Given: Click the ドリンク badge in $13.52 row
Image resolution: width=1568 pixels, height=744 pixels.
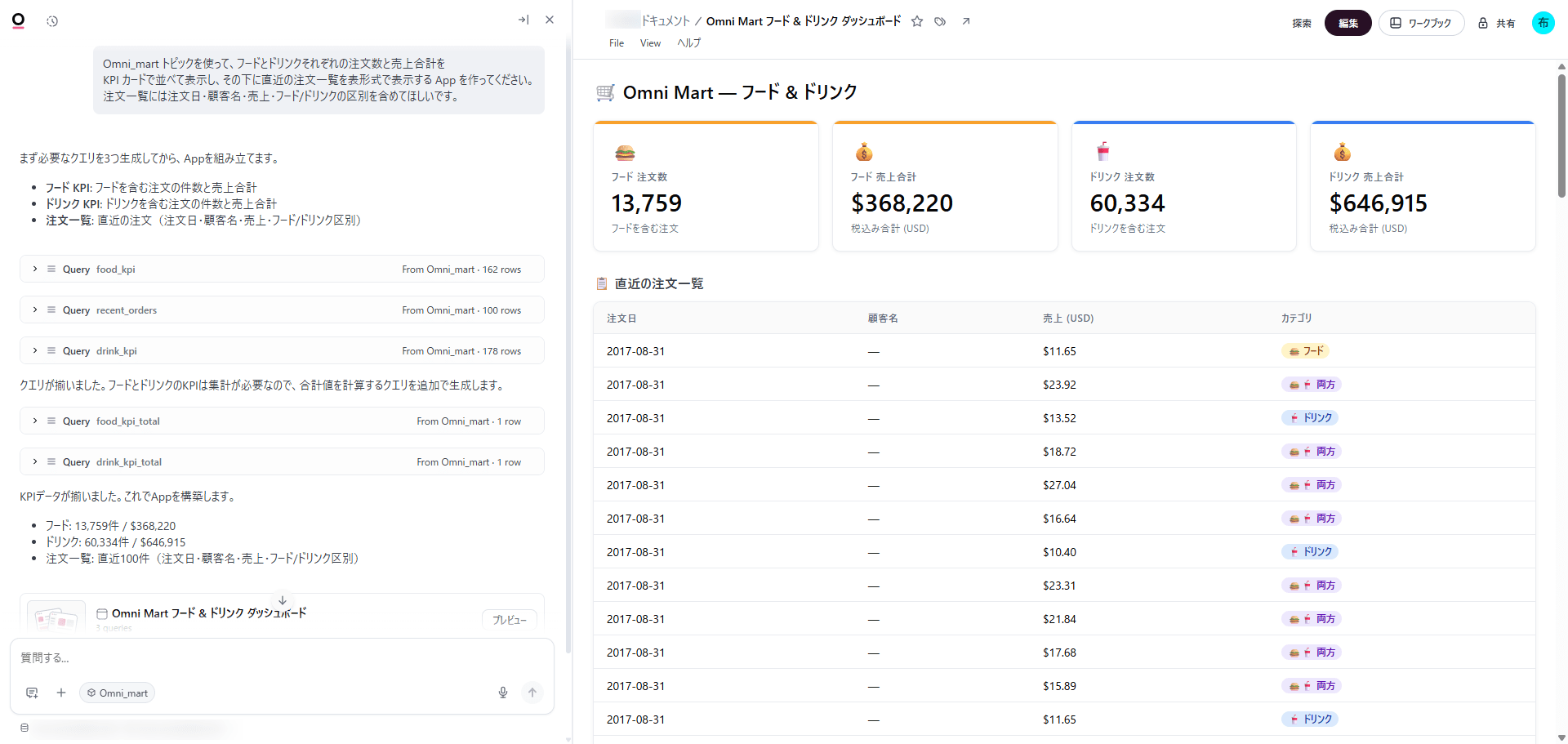Looking at the screenshot, I should (1310, 418).
